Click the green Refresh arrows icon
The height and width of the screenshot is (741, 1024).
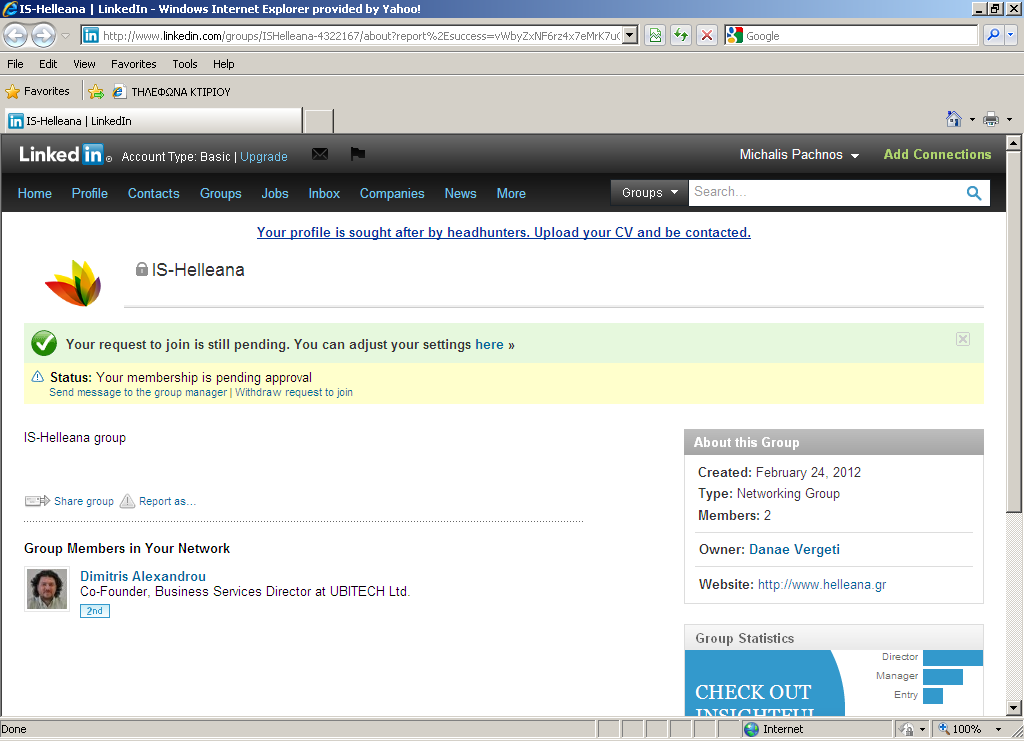pos(681,35)
